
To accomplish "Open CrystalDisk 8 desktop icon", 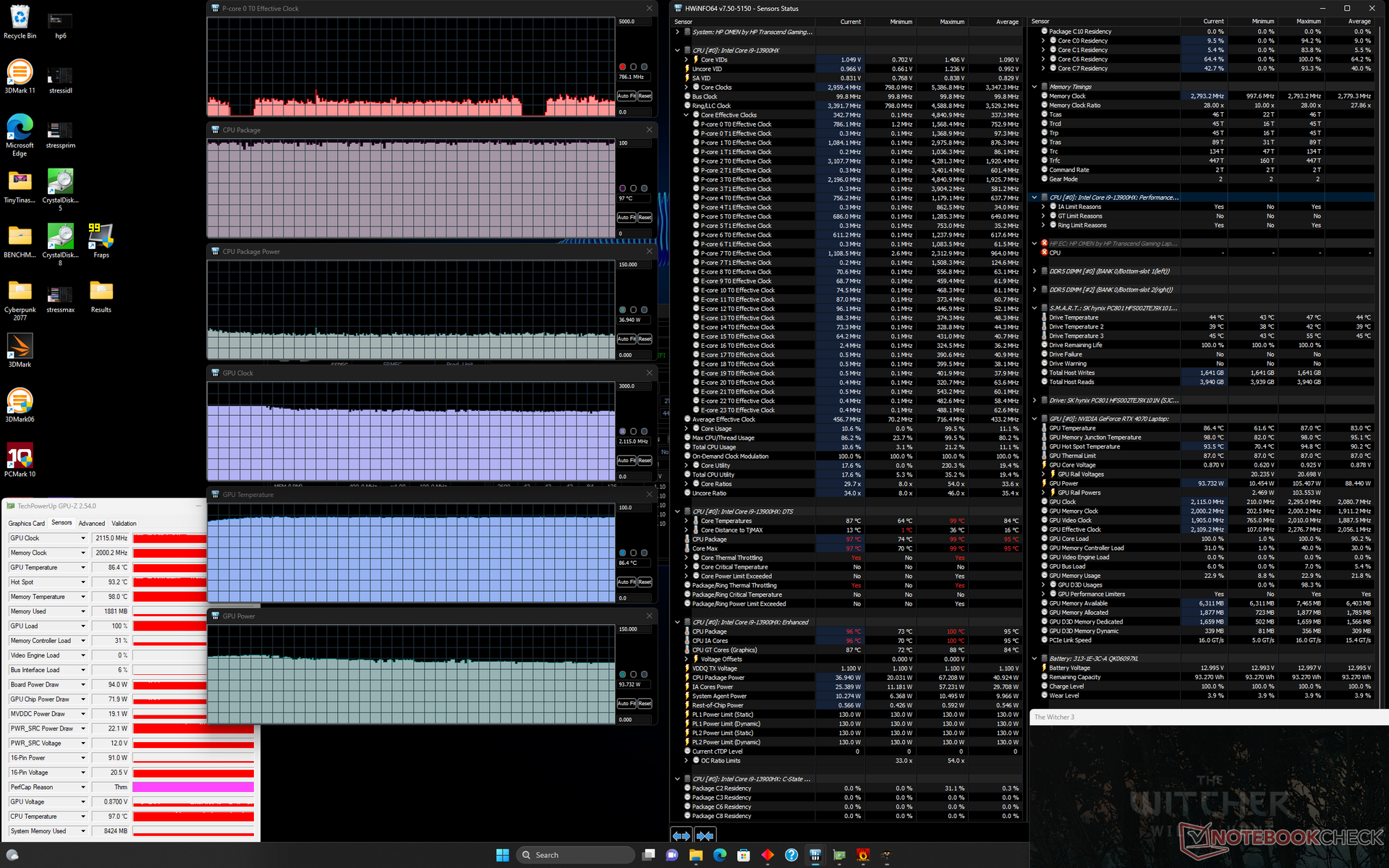I will click(61, 244).
